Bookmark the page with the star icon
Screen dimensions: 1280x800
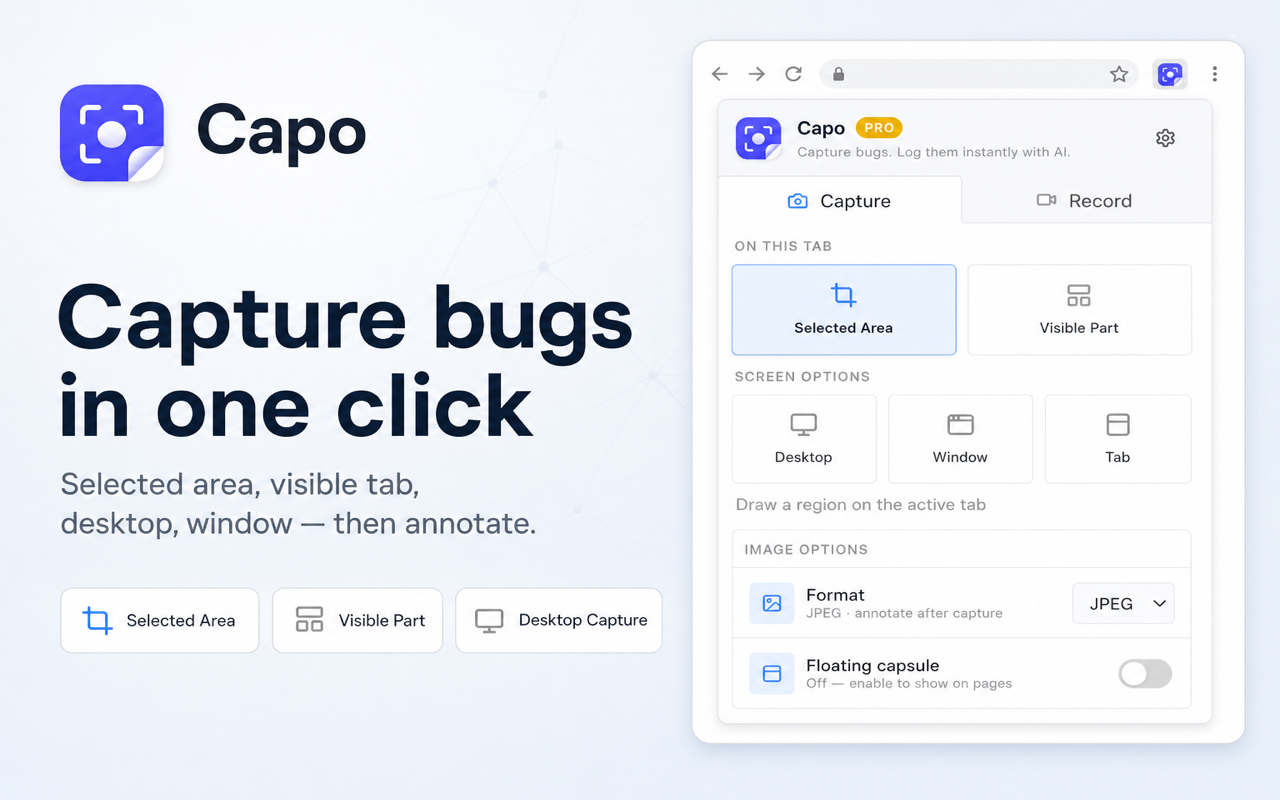[1119, 74]
